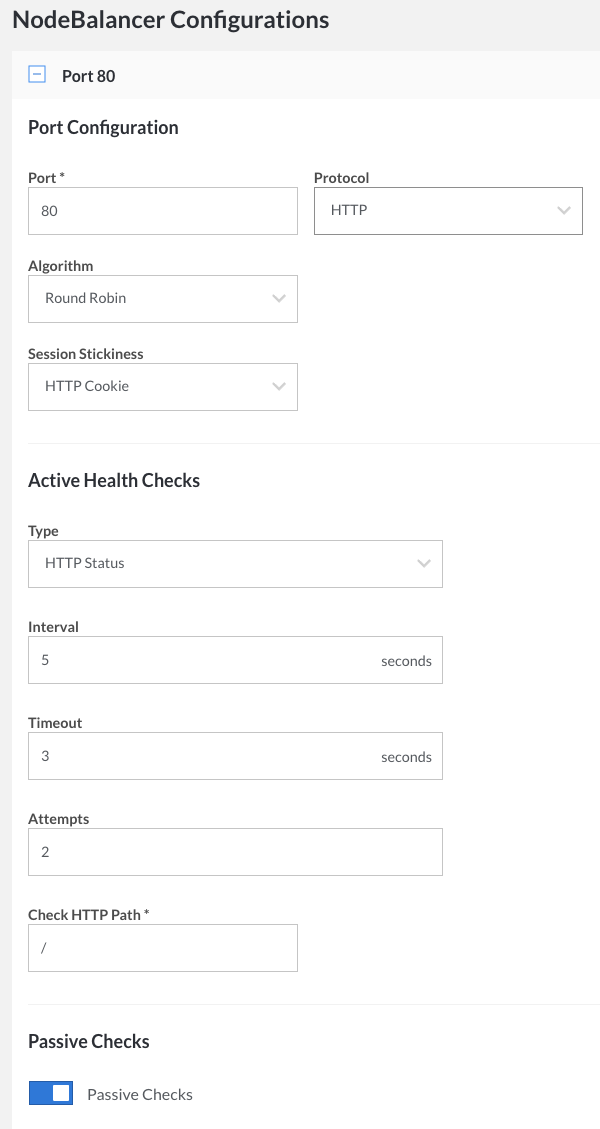Click the minus collapse icon beside Port 80
The height and width of the screenshot is (1129, 600).
tap(38, 75)
